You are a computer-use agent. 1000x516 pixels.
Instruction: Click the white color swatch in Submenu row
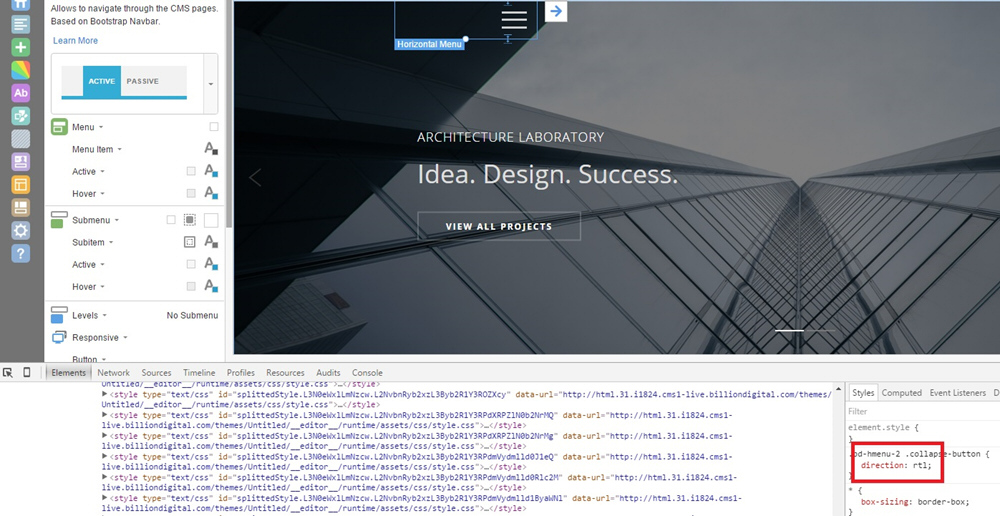point(211,220)
